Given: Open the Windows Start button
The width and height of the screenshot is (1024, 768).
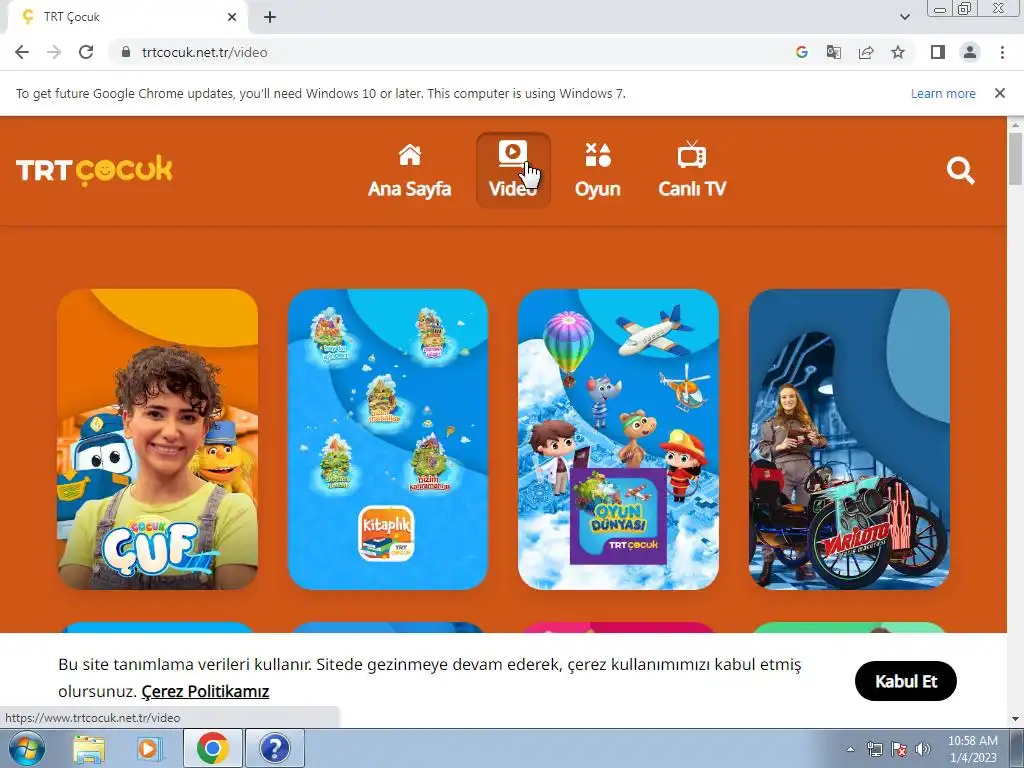Looking at the screenshot, I should click(x=27, y=748).
